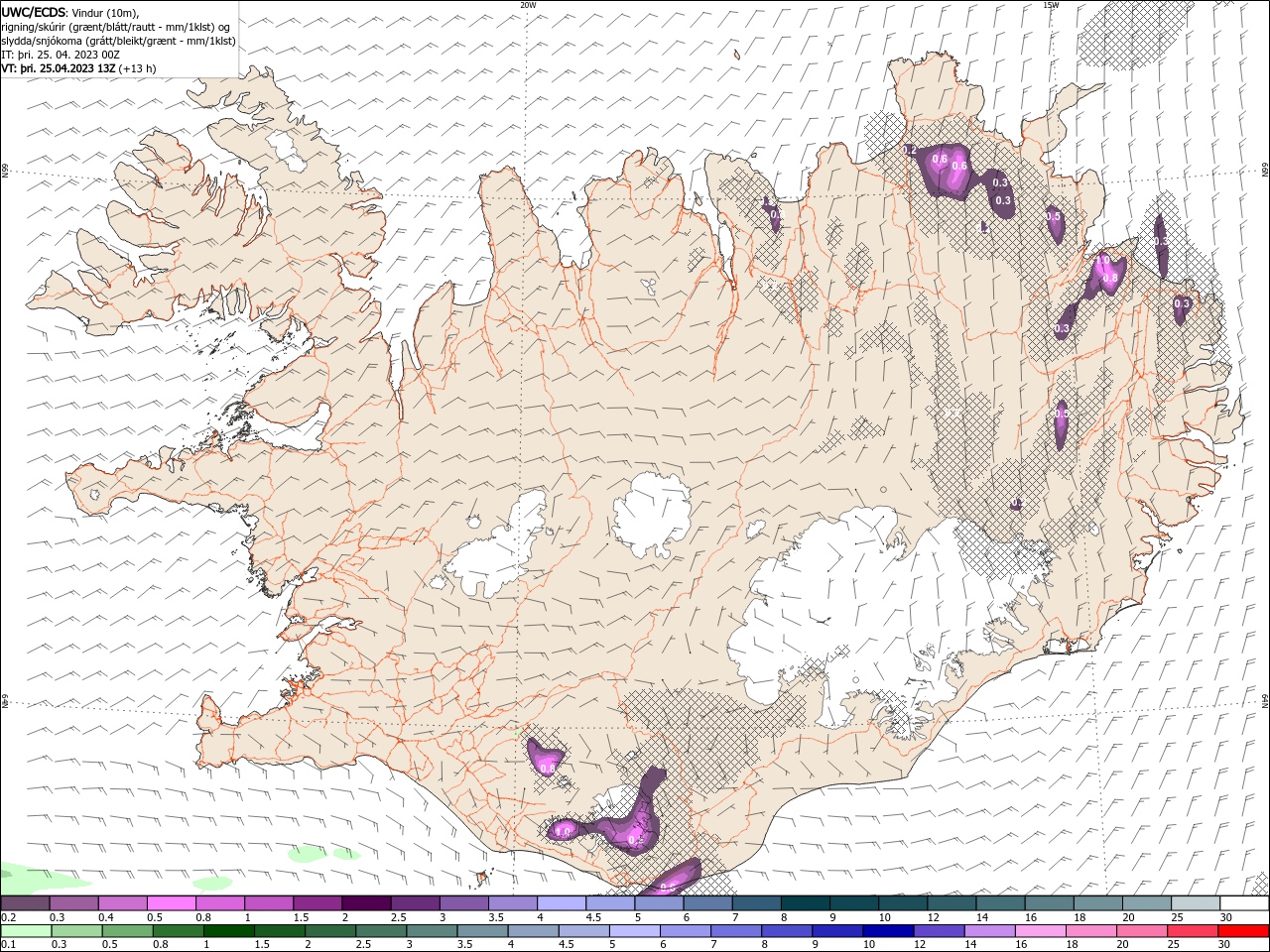1270x952 pixels.
Task: Click the medium green 0.5 swatch in lower legend row
Action: pyautogui.click(x=127, y=931)
